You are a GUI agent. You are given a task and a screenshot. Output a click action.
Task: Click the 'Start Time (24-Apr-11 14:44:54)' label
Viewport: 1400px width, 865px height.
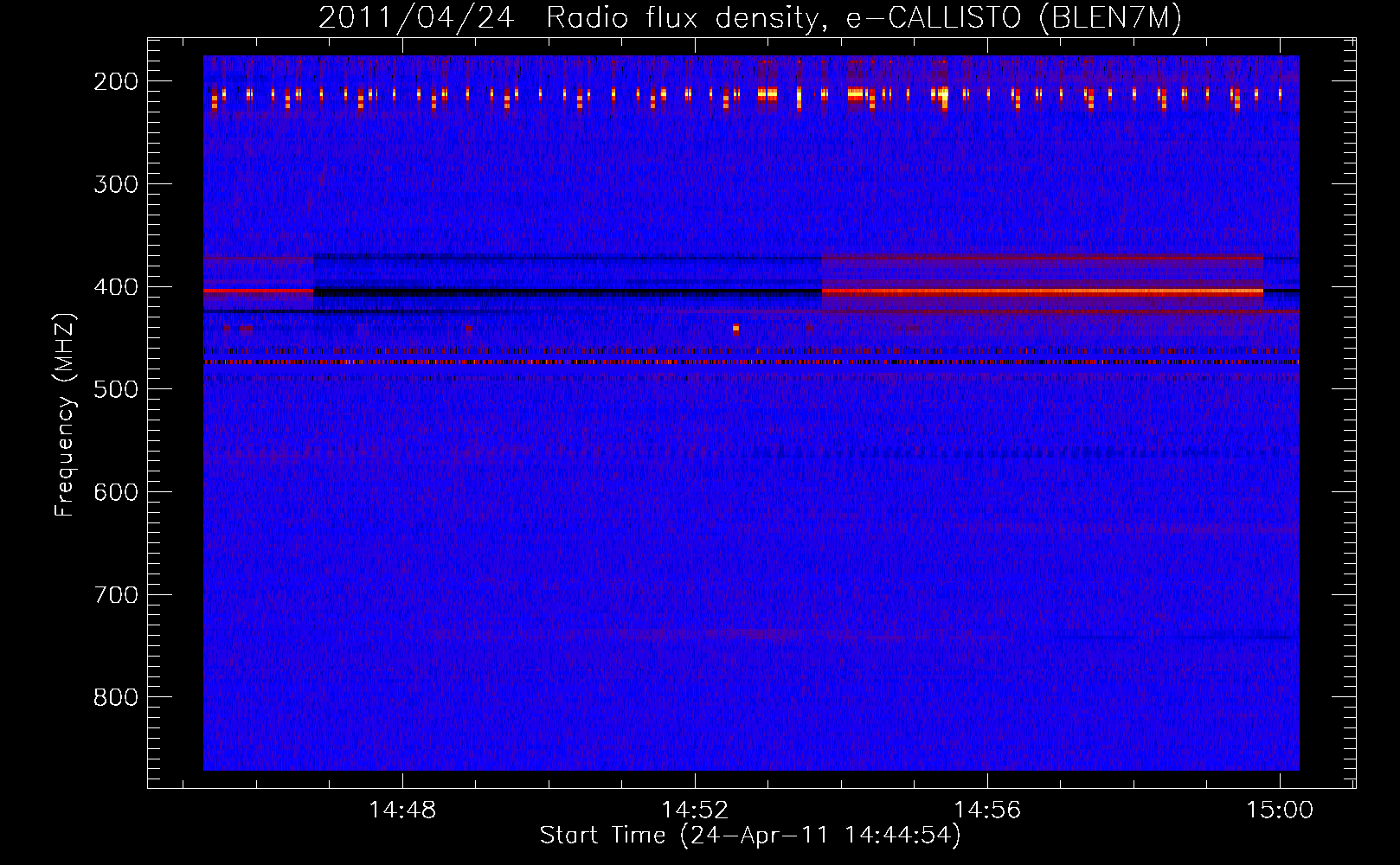(x=750, y=836)
